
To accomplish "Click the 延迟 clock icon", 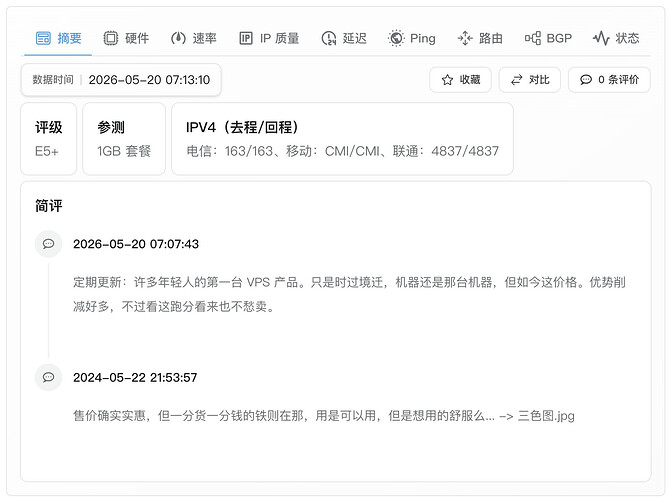I will click(329, 38).
